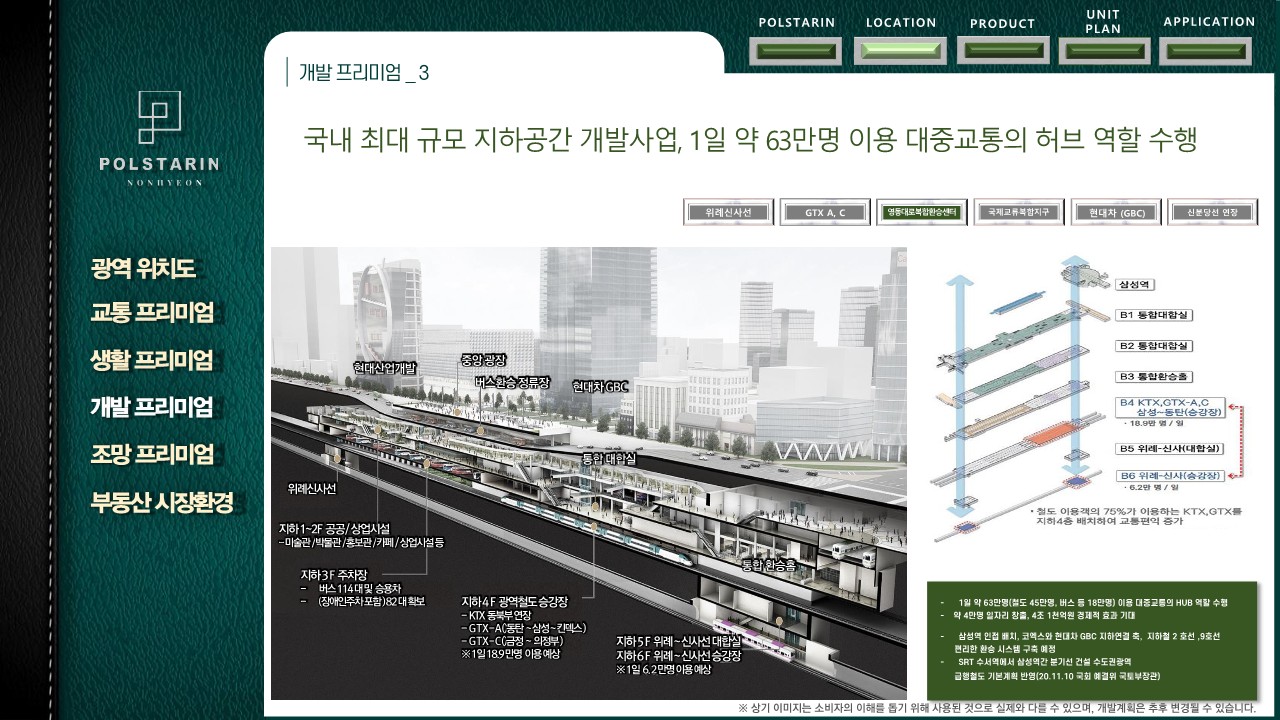Open the POLSTARIN top tab
The width and height of the screenshot is (1280, 720).
(x=797, y=51)
